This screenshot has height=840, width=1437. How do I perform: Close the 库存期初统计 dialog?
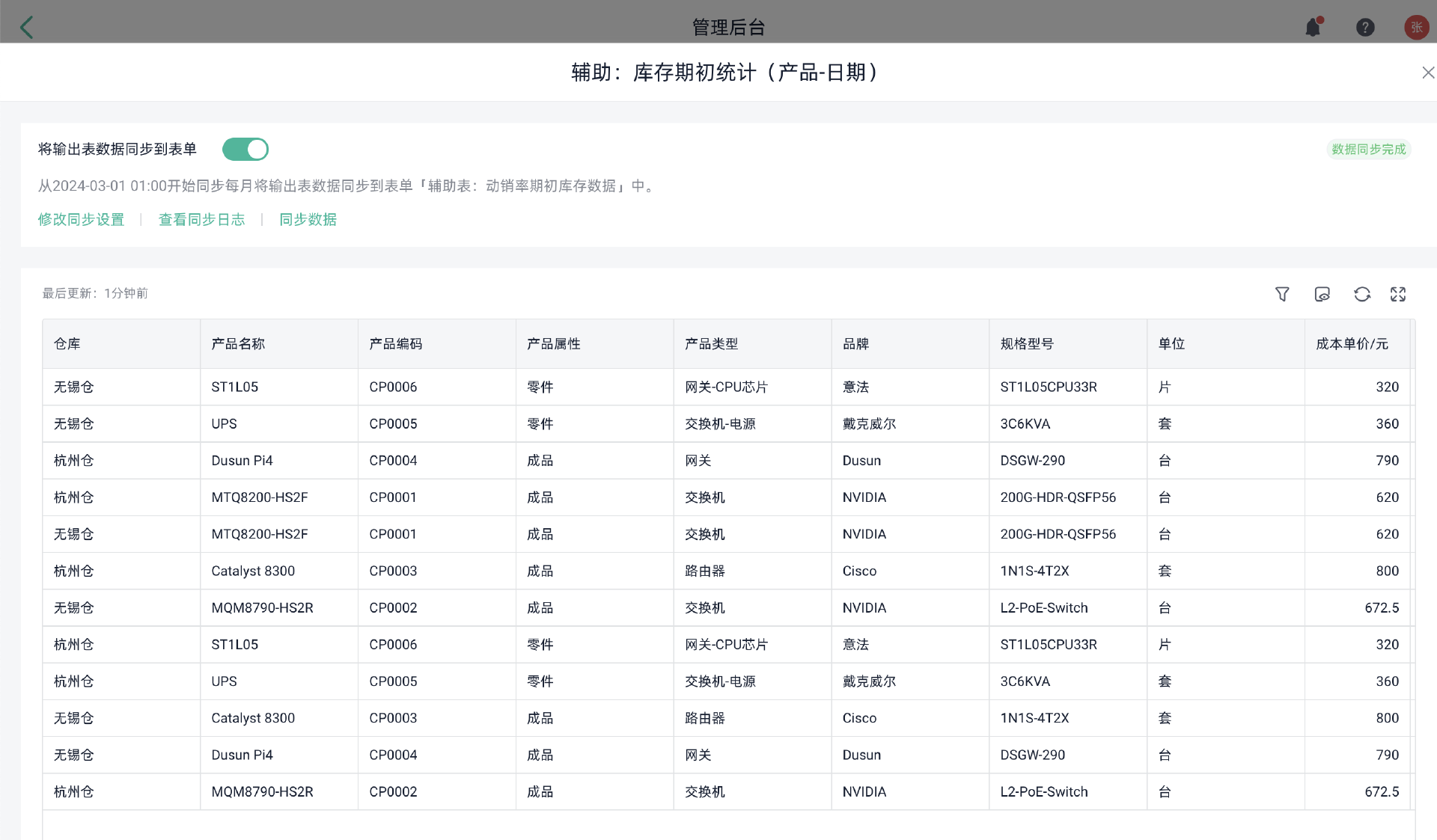pyautogui.click(x=1427, y=73)
